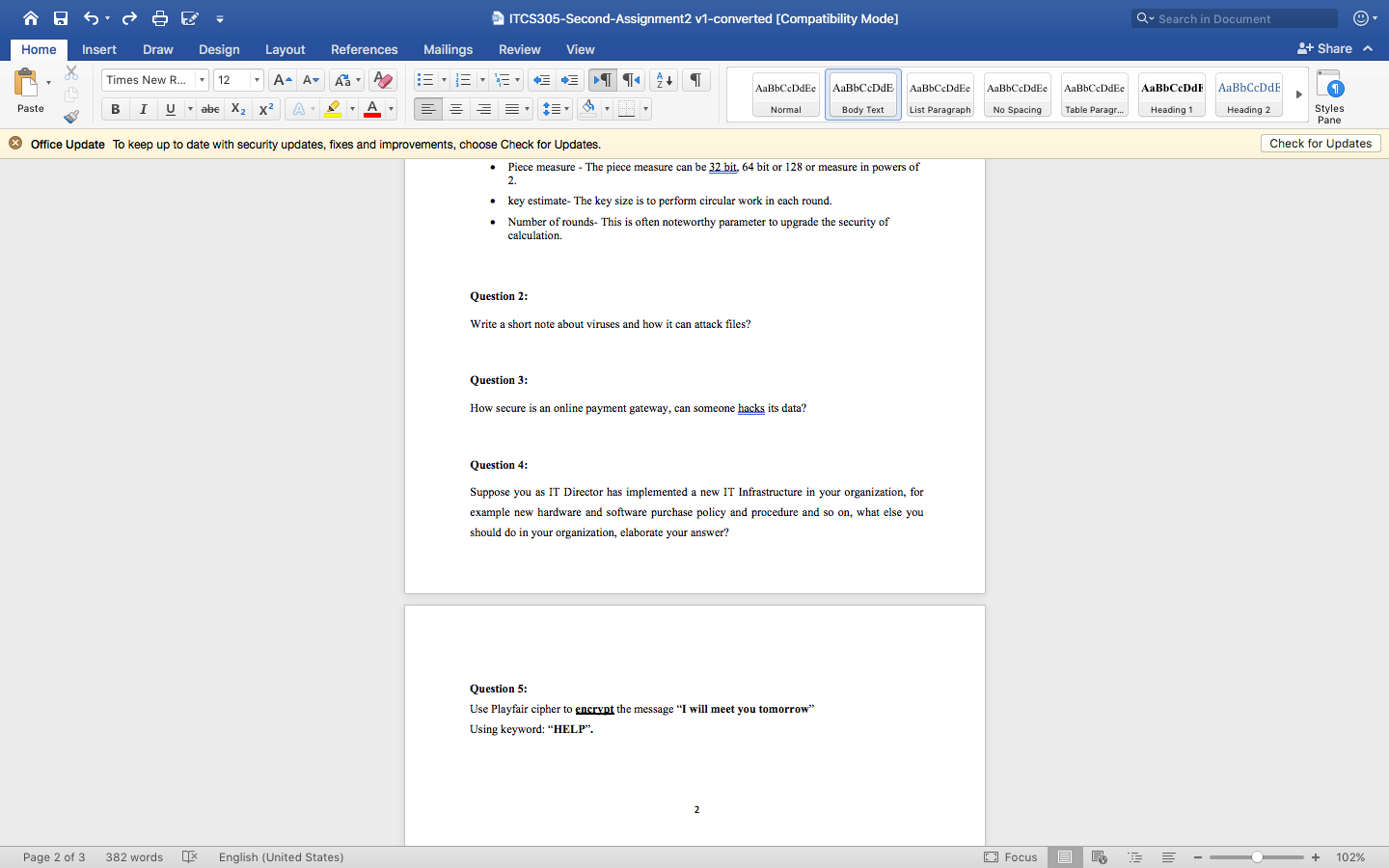The image size is (1389, 868).
Task: Switch to Outline view
Action: click(x=1134, y=856)
